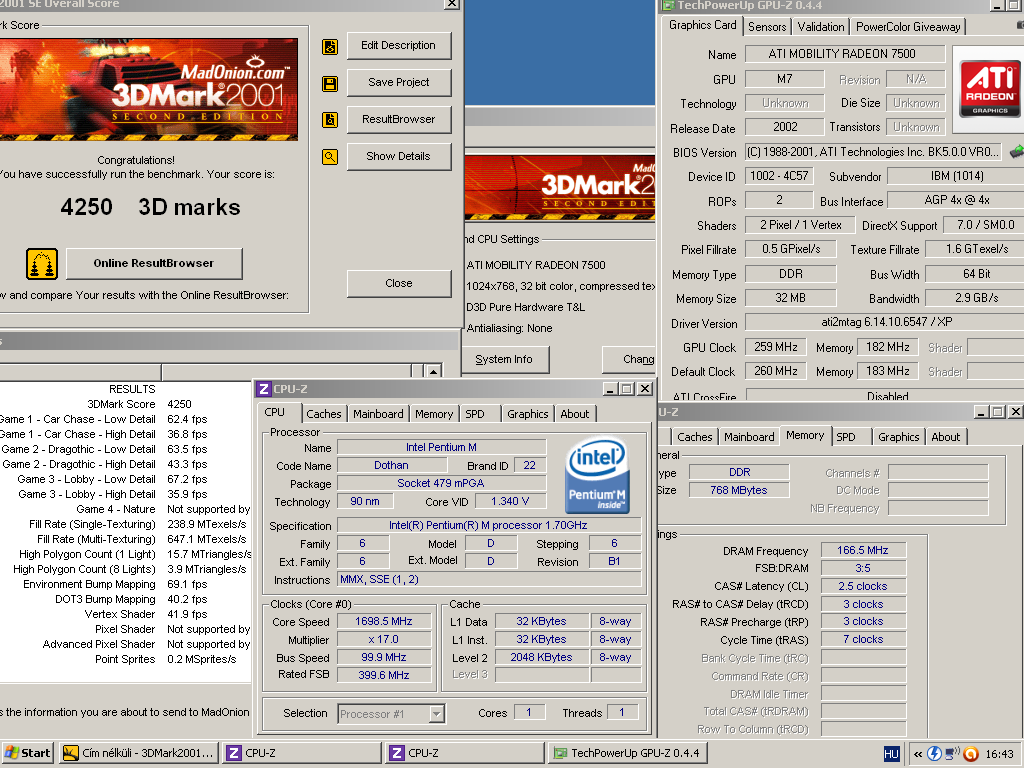
Task: Click the Edit Description icon in 3DMark
Action: coord(330,46)
